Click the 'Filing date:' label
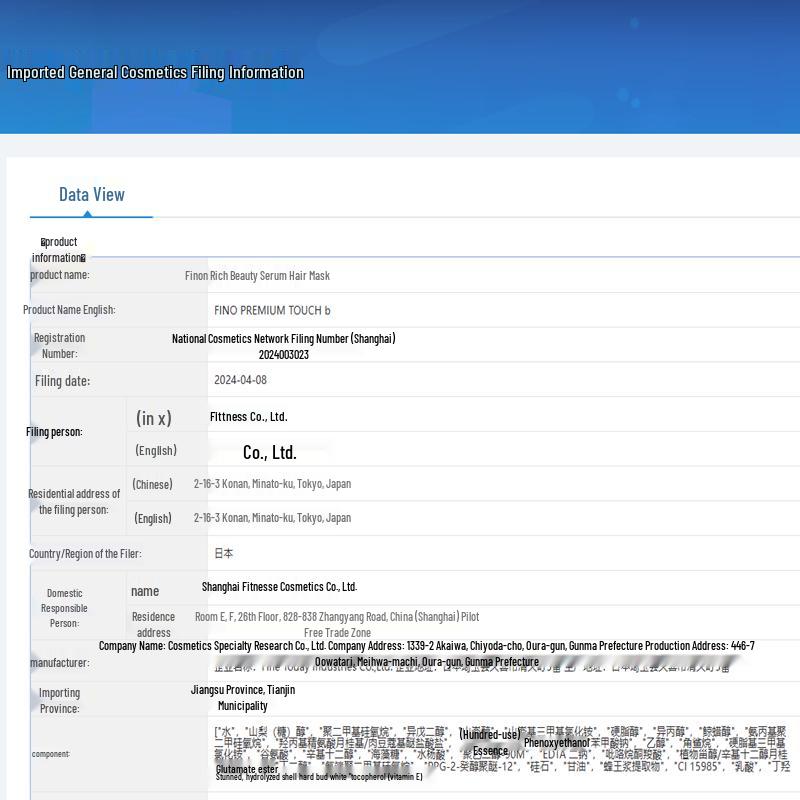800x800 pixels. [62, 381]
